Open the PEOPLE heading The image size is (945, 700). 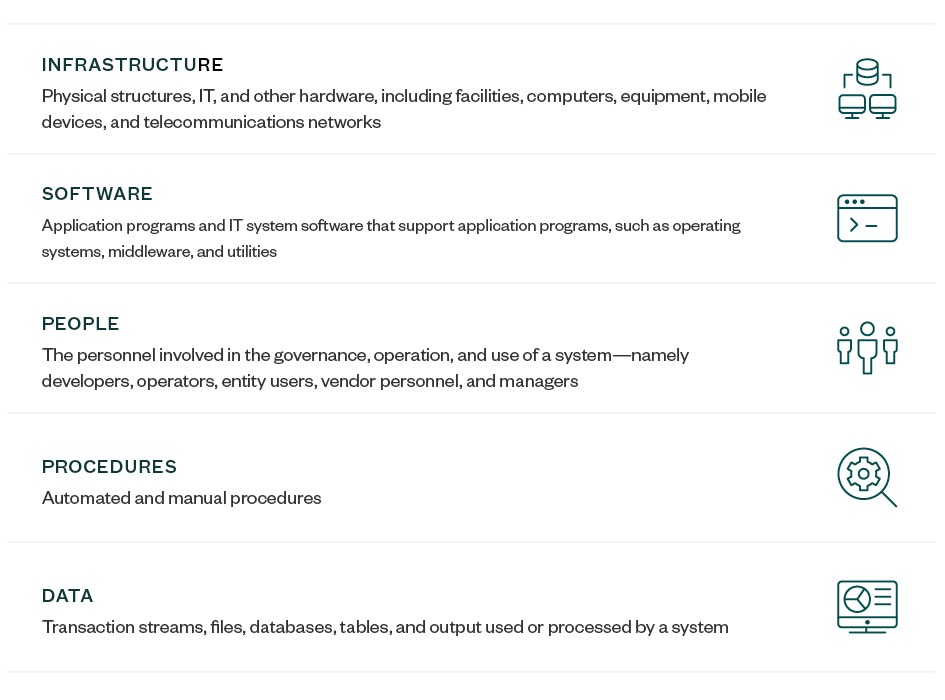80,324
